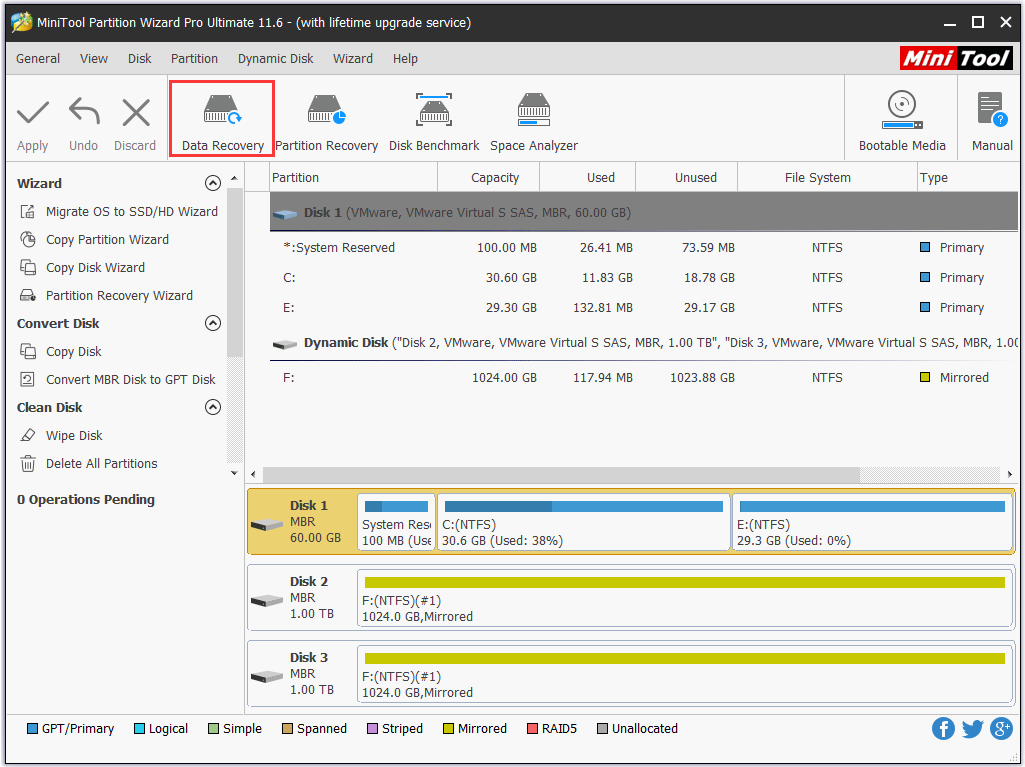Select Disk 3 F: mirrored volume block
Screen dimensions: 1025x767
685,673
